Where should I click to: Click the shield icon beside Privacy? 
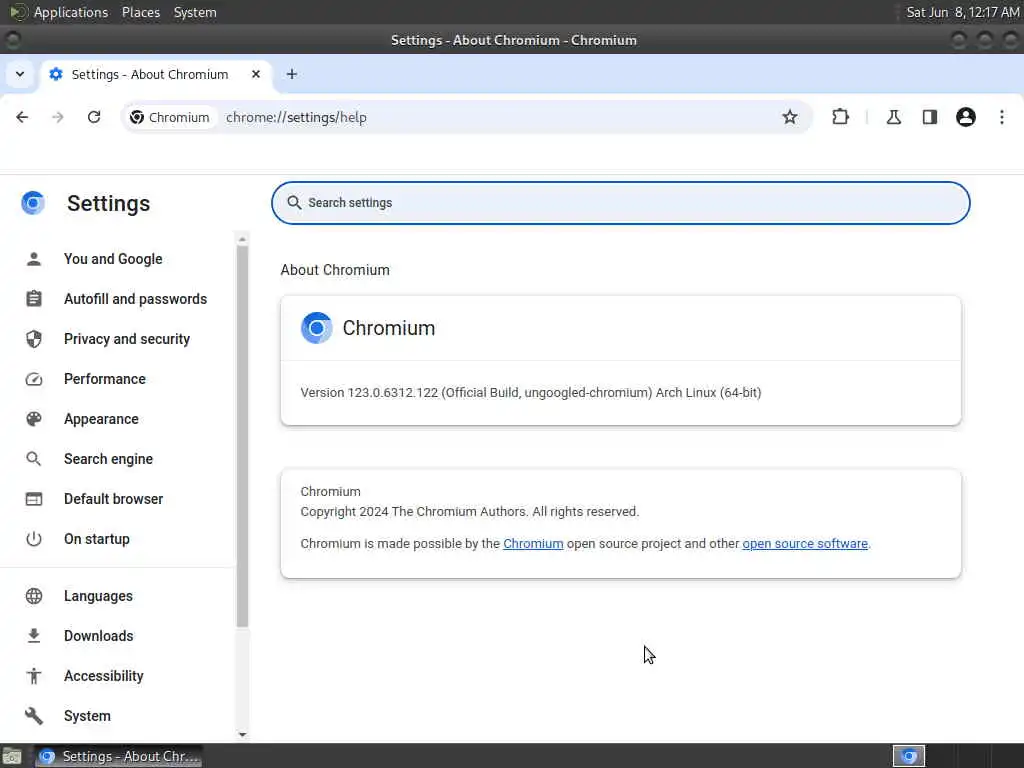point(33,339)
